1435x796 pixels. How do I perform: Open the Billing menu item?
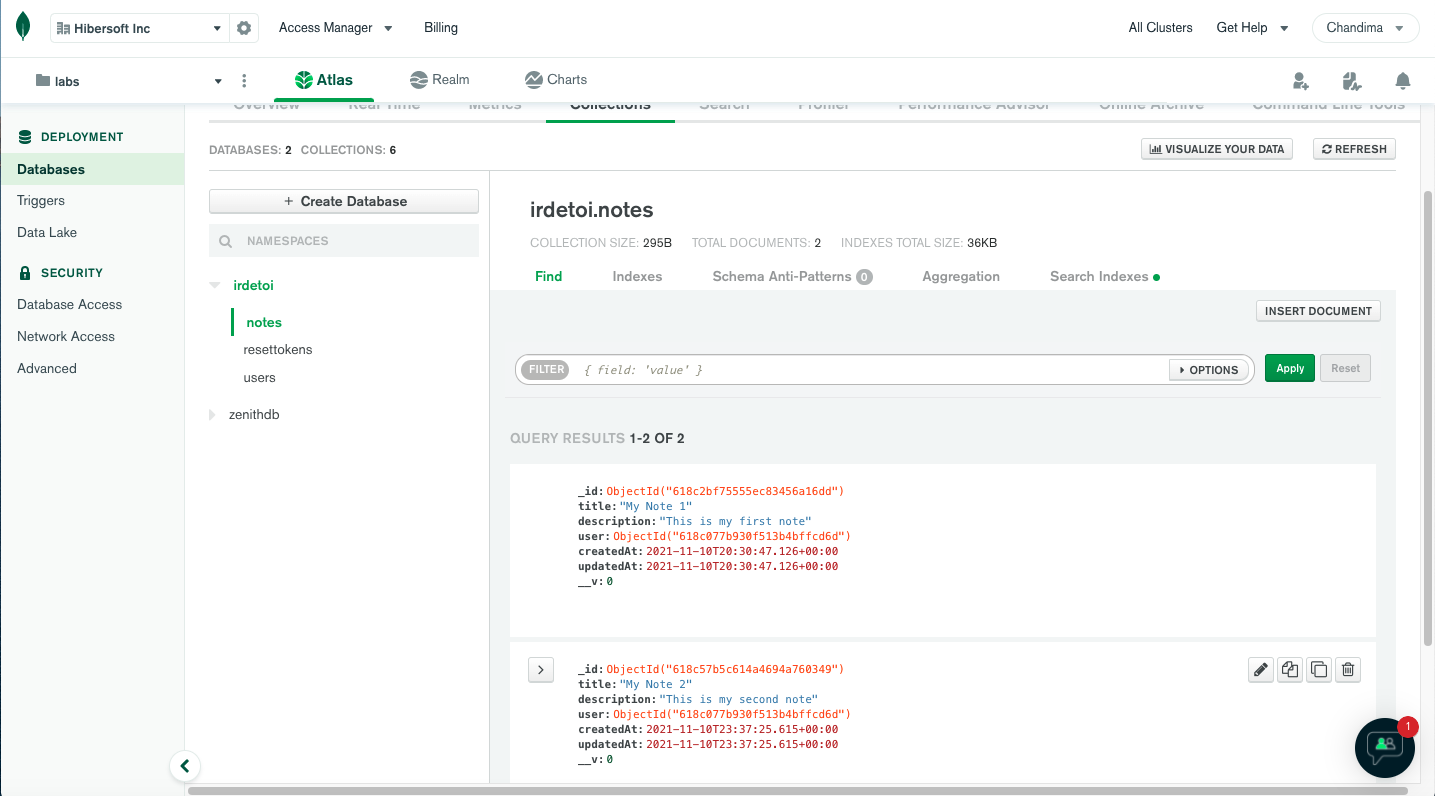[440, 28]
